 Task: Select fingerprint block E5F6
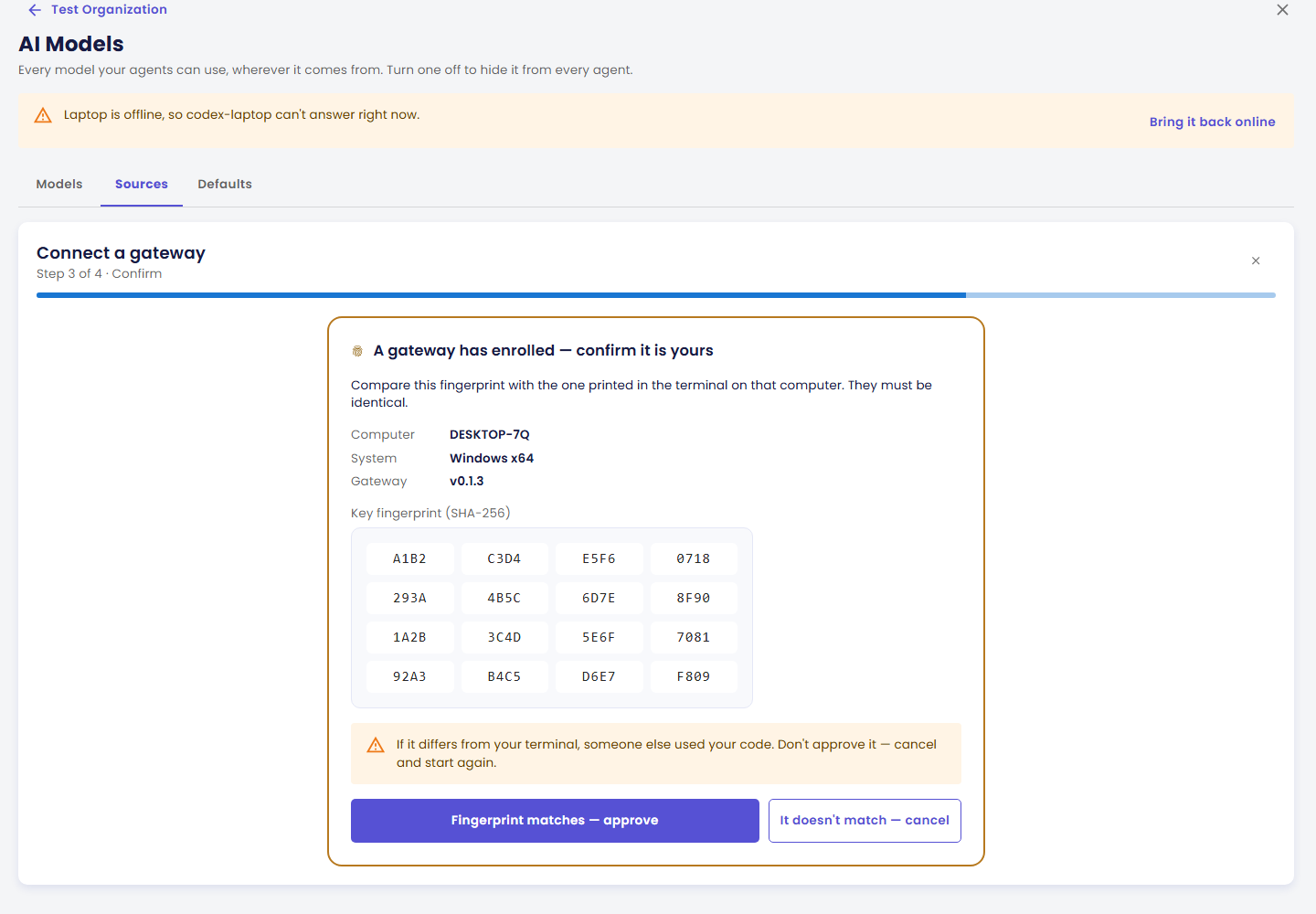[x=599, y=559]
